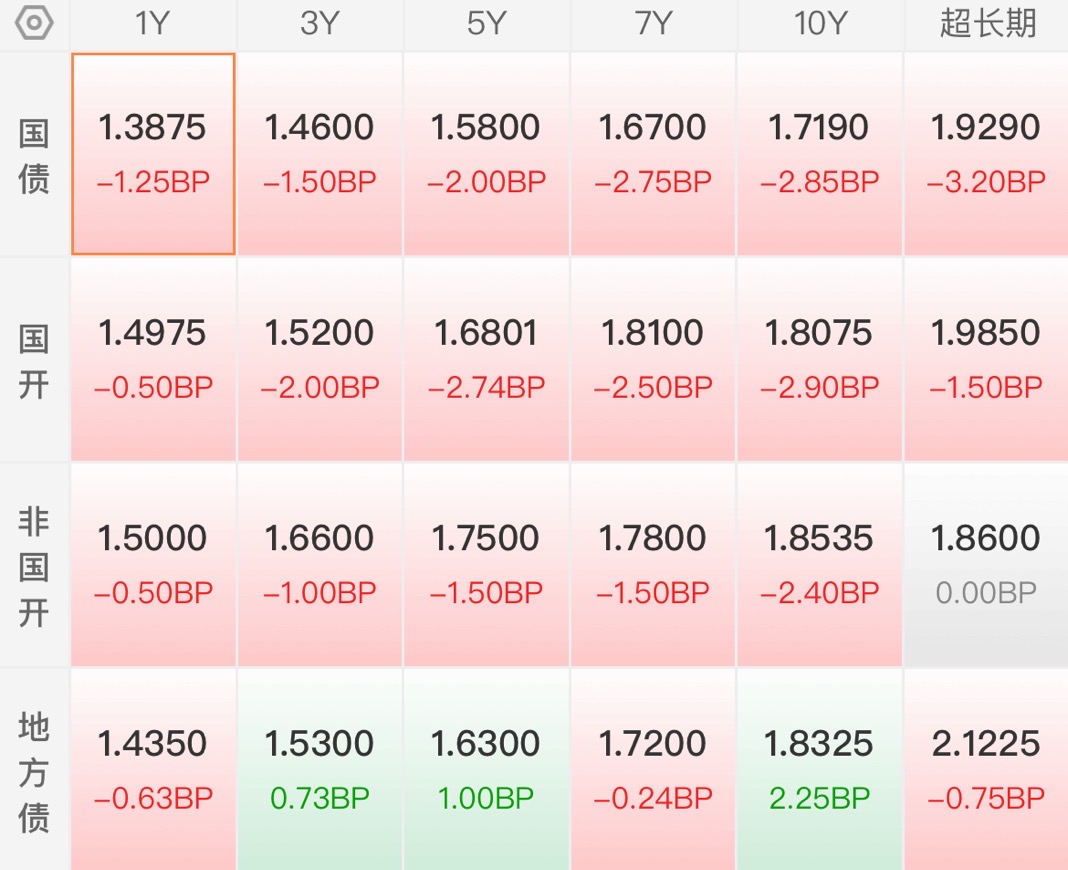Select the 1Y maturity column header

[153, 25]
